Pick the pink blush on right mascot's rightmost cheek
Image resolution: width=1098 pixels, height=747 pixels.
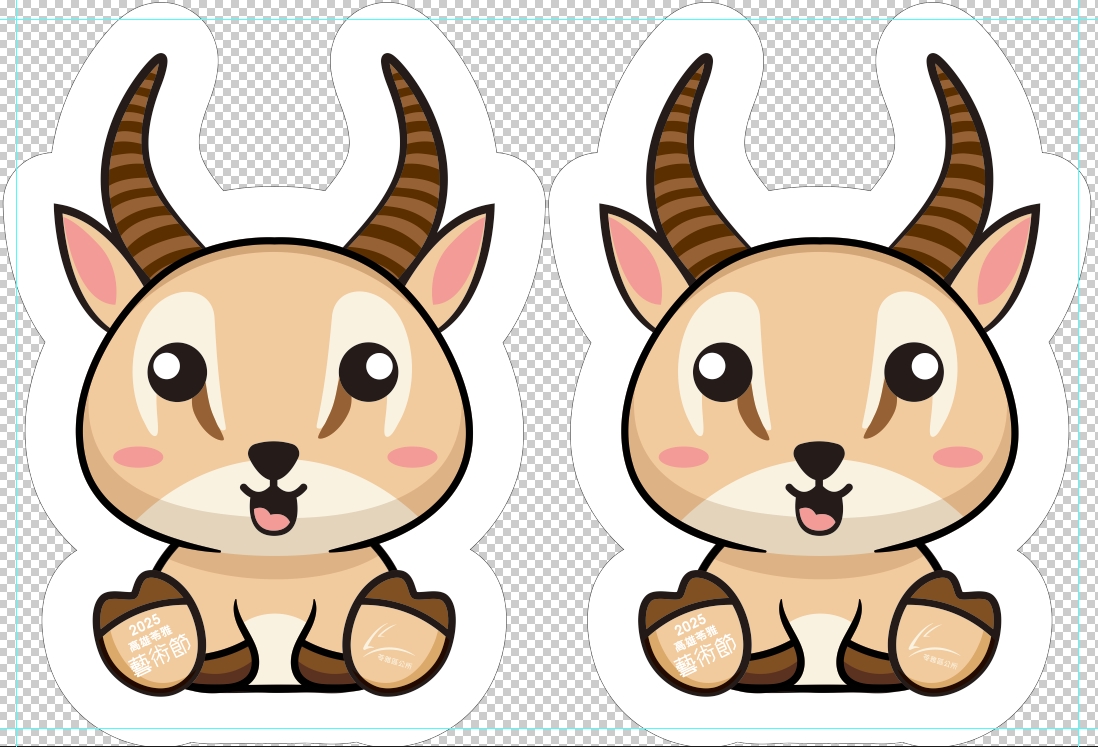[957, 457]
